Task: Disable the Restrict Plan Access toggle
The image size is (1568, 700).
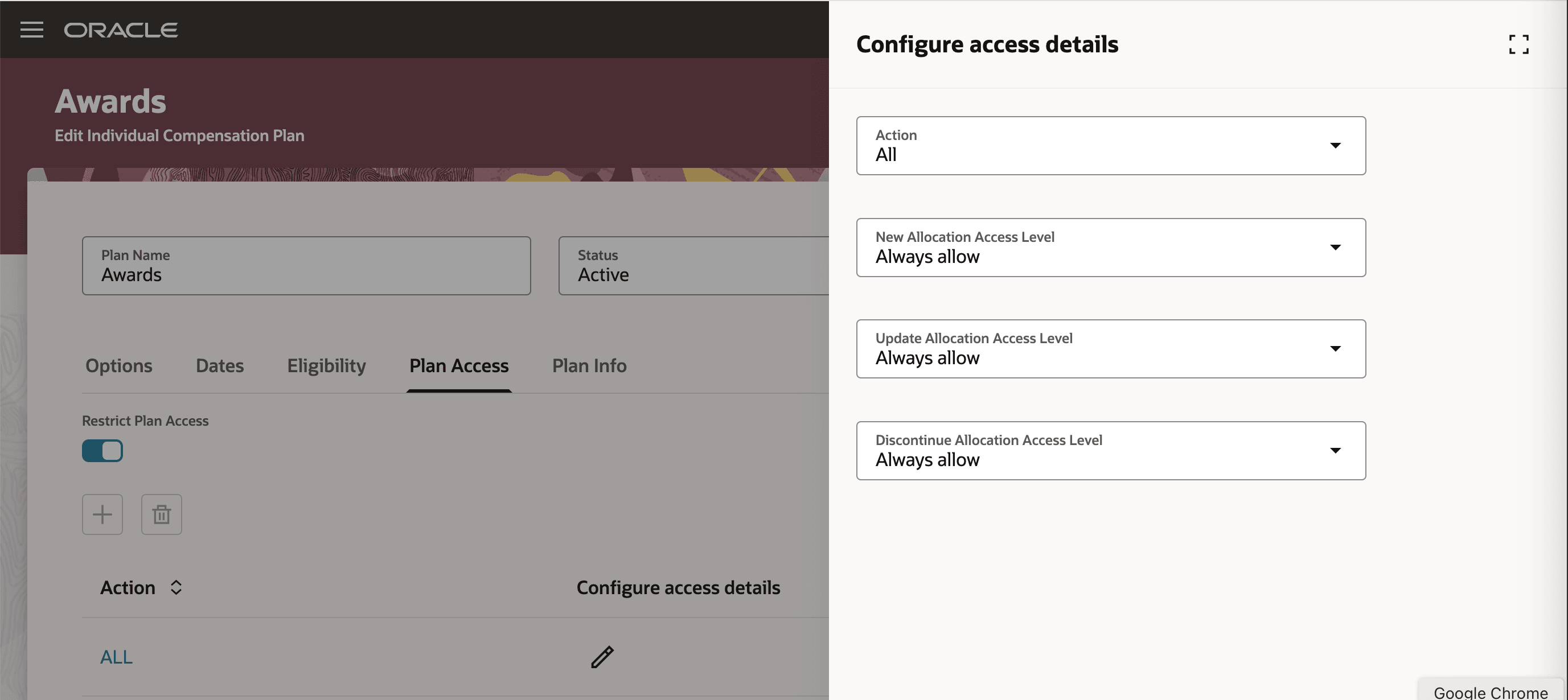Action: coord(102,451)
